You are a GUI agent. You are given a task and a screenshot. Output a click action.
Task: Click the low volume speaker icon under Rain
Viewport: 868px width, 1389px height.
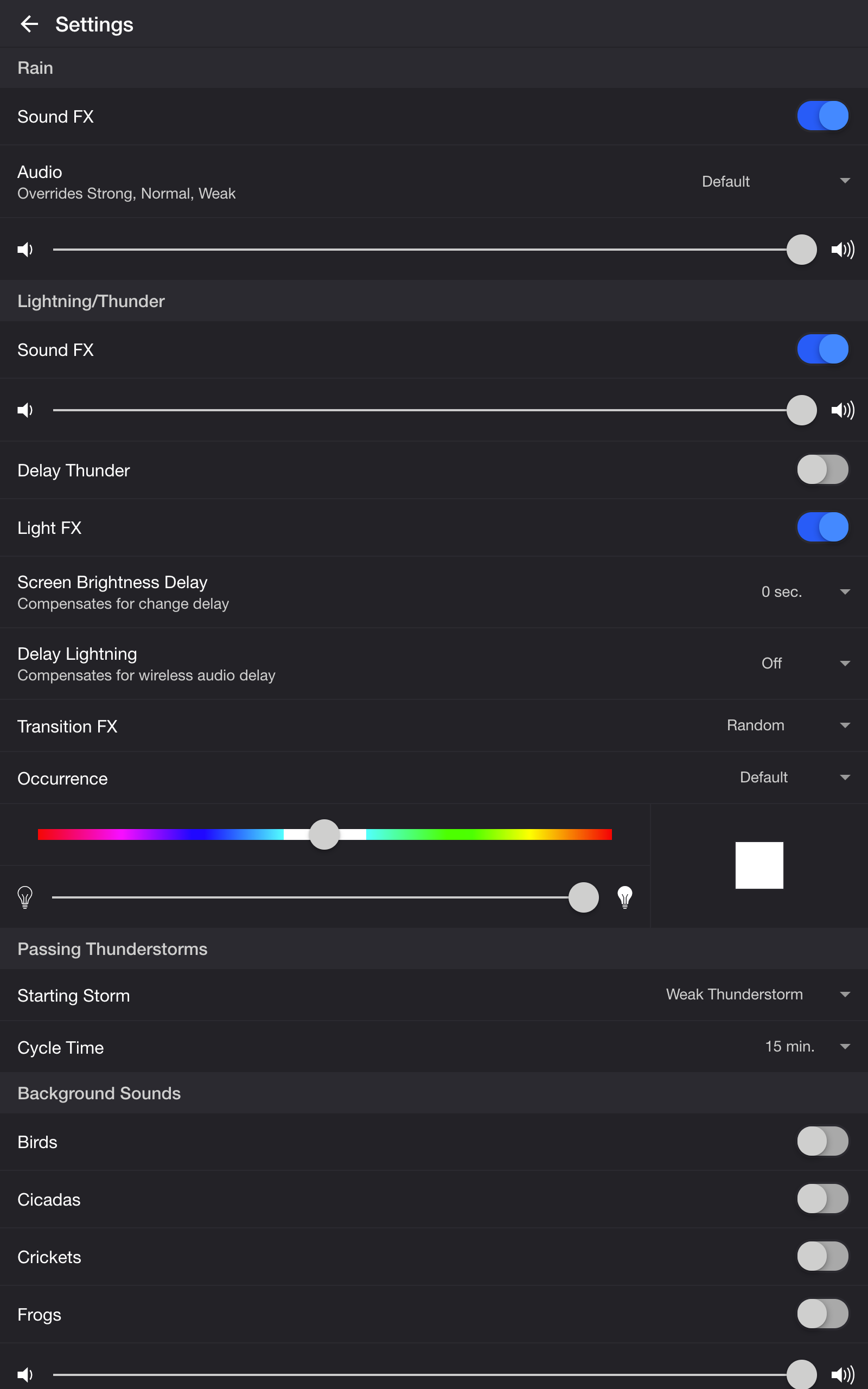pos(25,250)
